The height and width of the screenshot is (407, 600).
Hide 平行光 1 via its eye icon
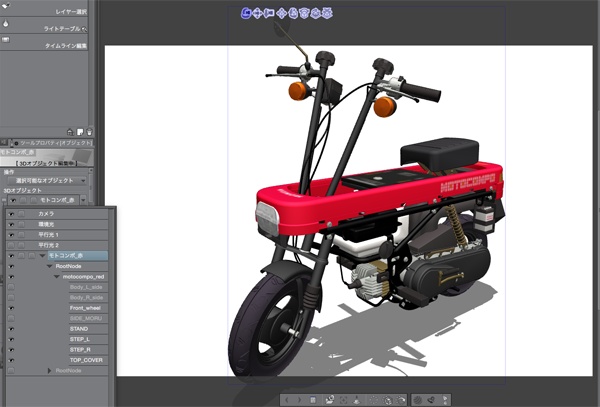[11, 235]
